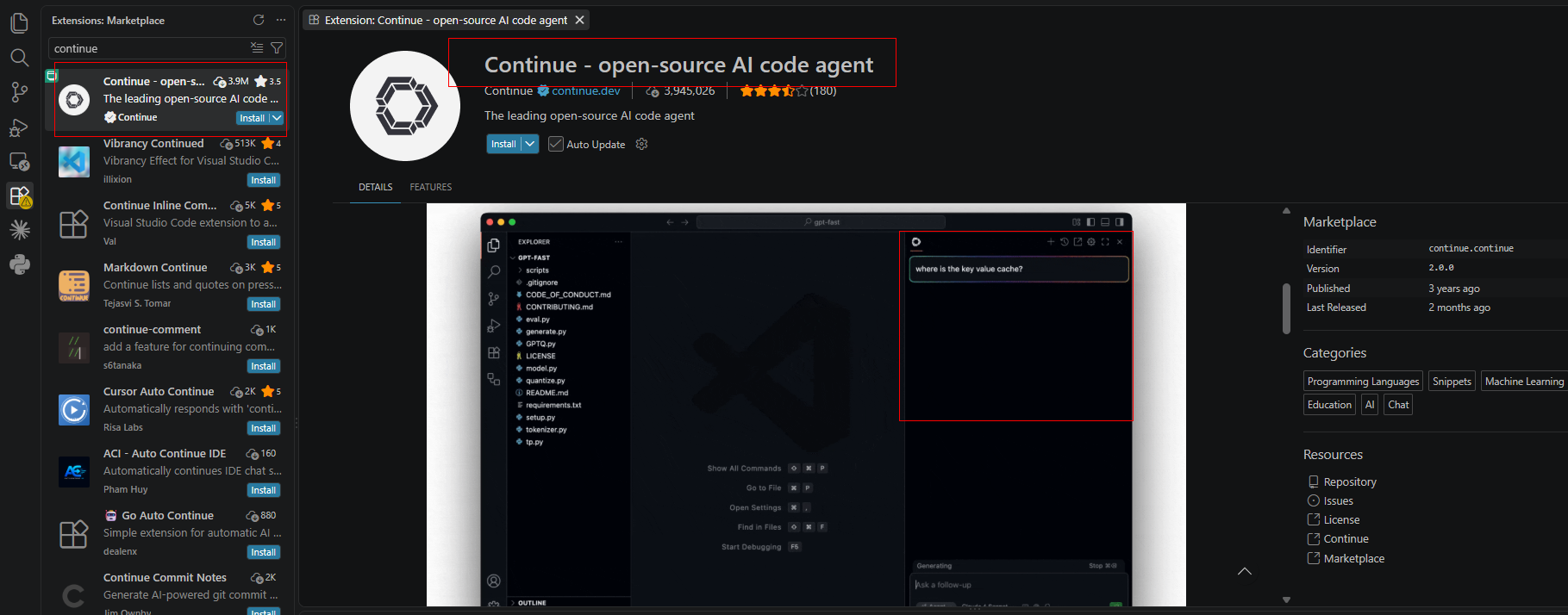
Task: Install Go Auto Continue extension
Action: [x=263, y=552]
